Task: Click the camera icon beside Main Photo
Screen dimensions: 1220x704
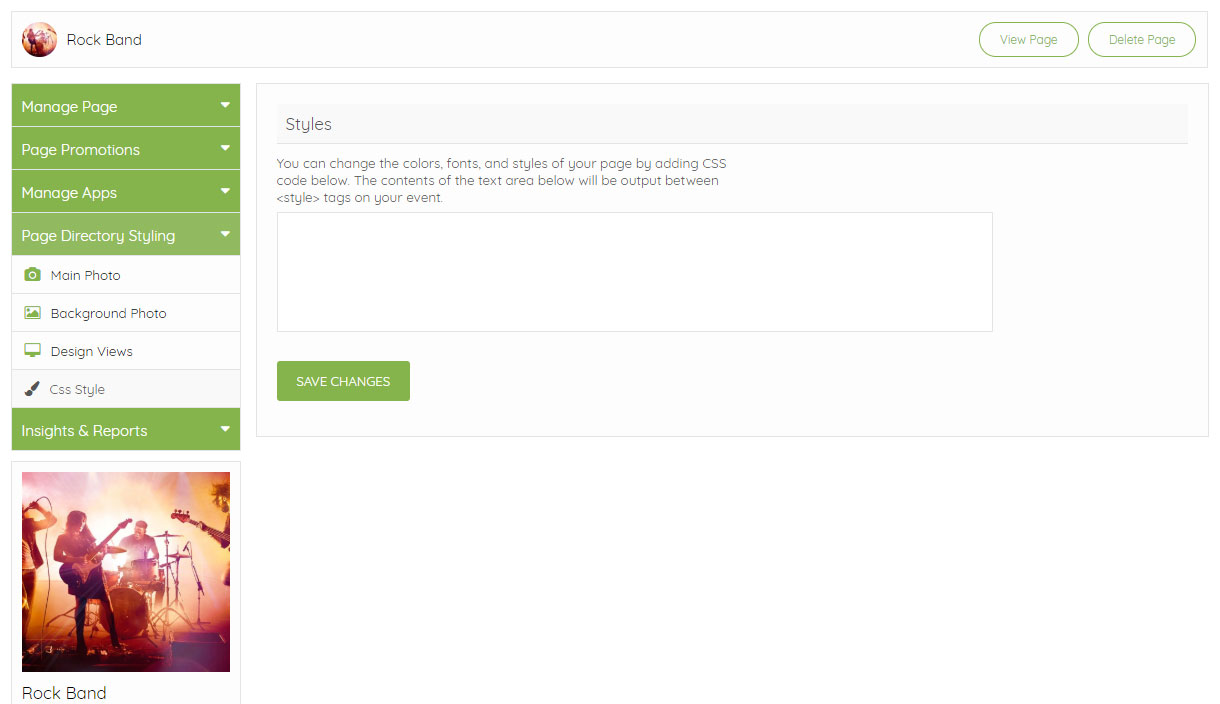Action: (32, 275)
